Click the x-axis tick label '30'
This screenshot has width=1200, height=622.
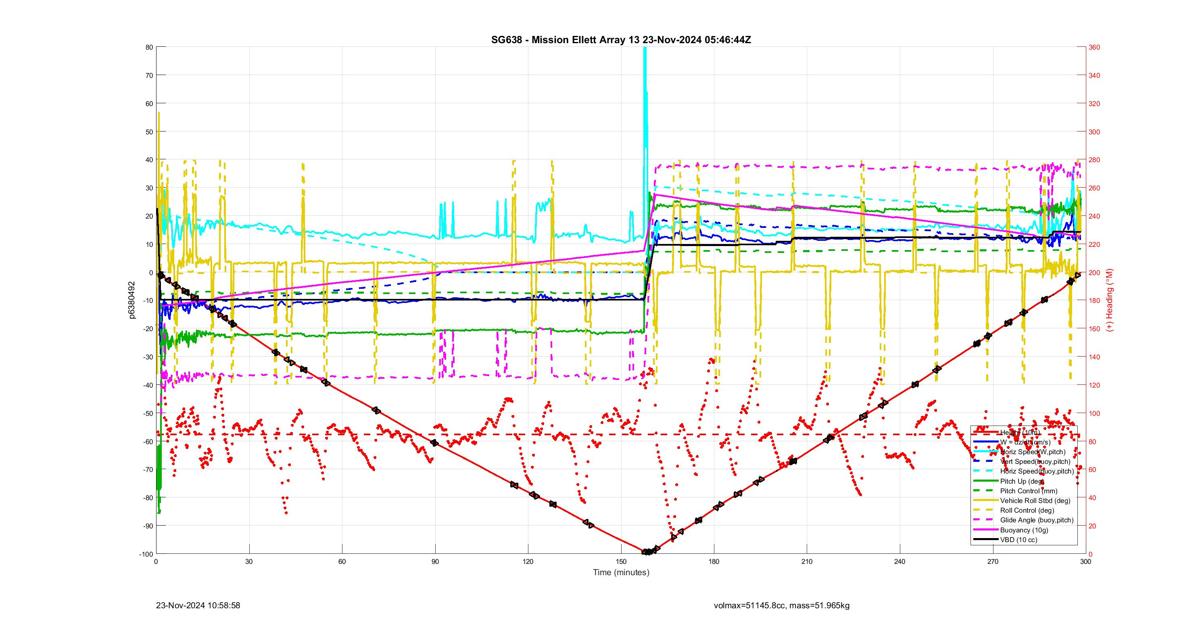click(249, 561)
